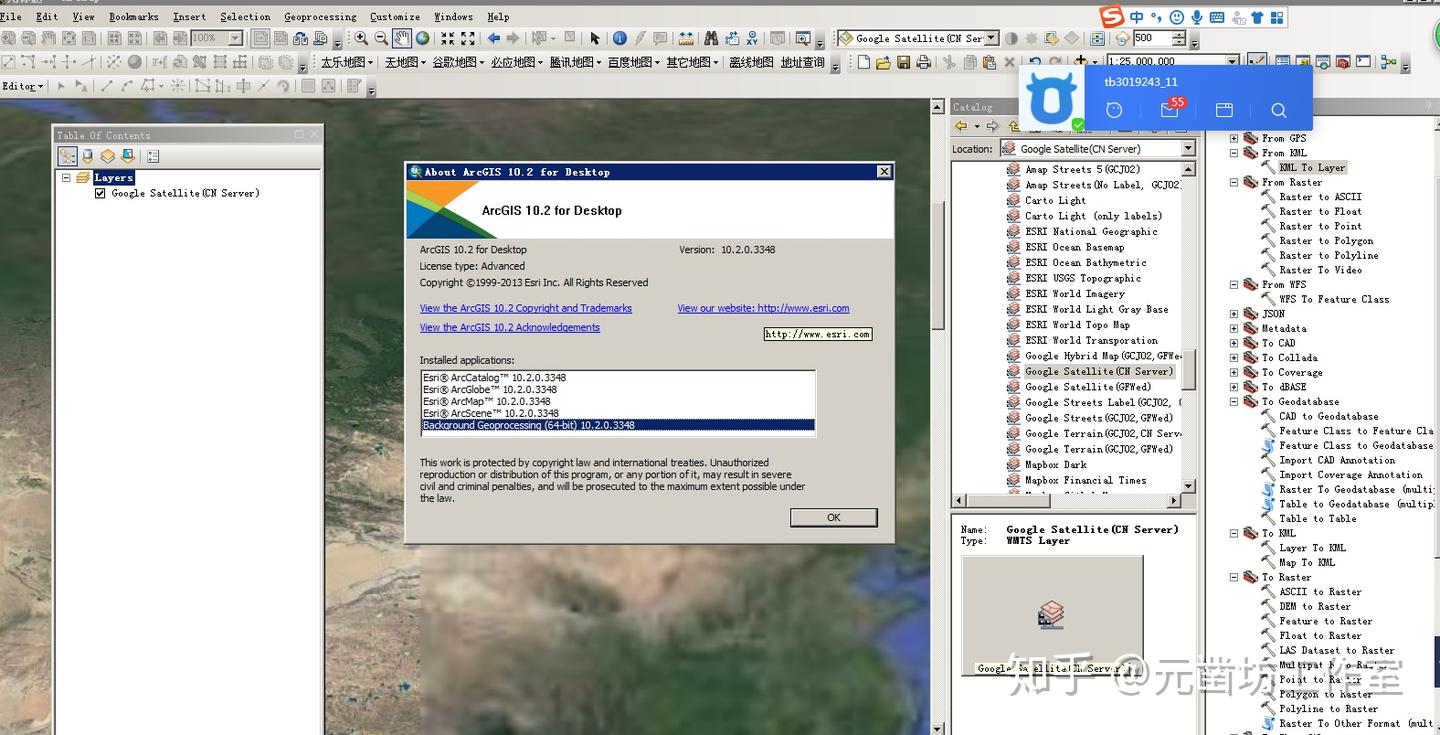Go back to previous extent (blue left arrow)
The height and width of the screenshot is (735, 1440).
tap(493, 38)
